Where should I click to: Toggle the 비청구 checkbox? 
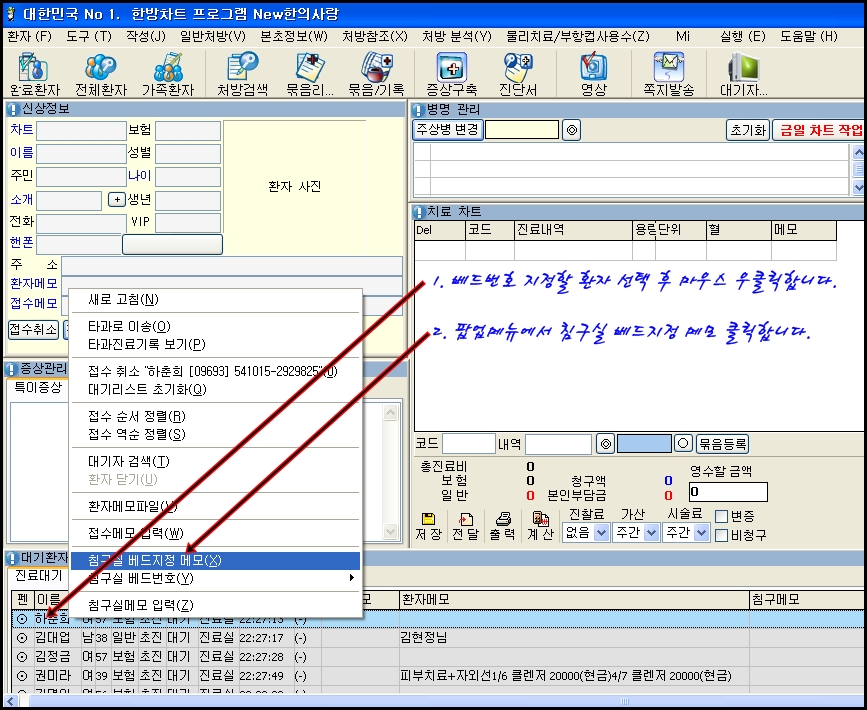click(x=721, y=535)
